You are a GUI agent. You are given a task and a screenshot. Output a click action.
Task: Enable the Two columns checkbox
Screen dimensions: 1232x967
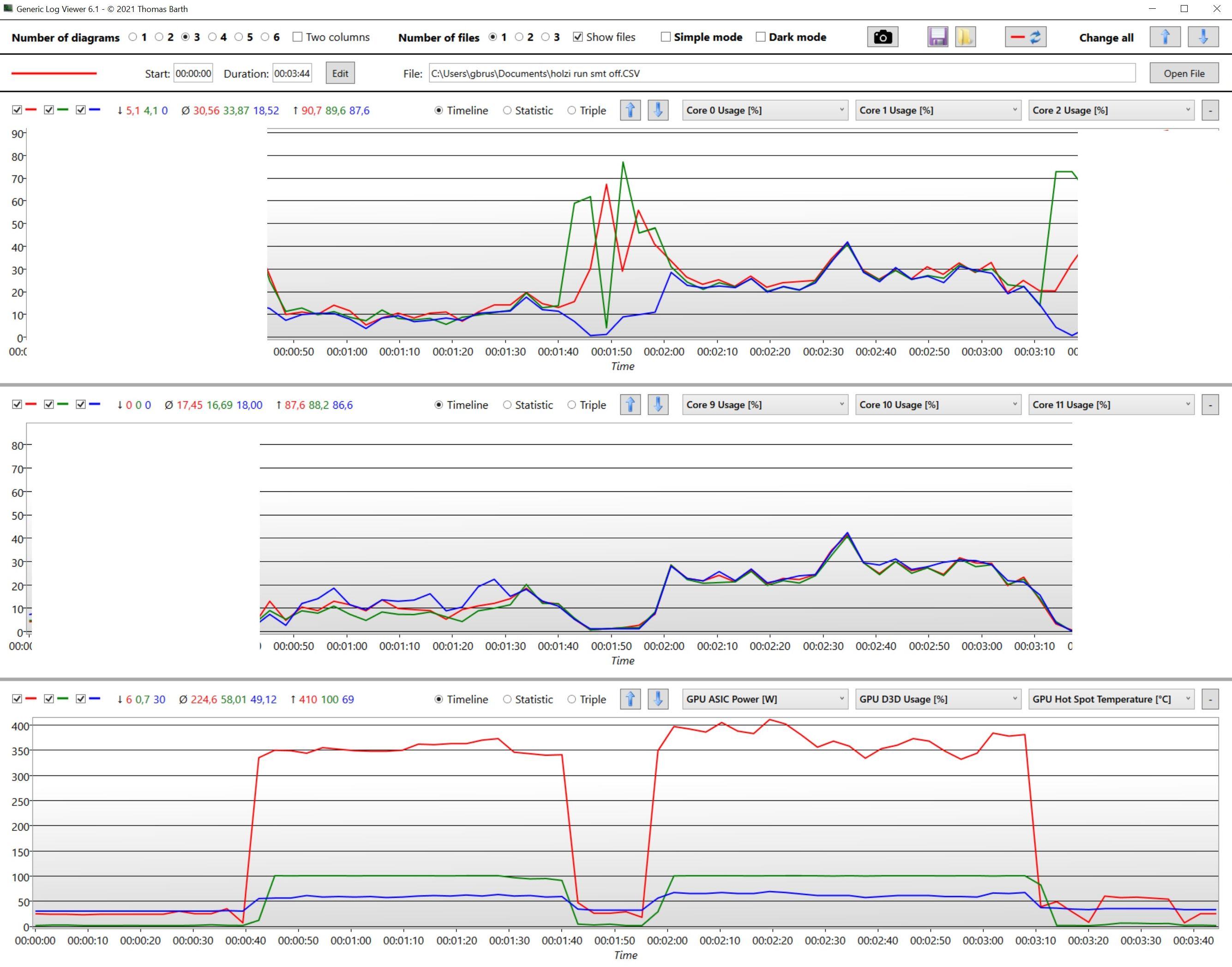pos(298,37)
